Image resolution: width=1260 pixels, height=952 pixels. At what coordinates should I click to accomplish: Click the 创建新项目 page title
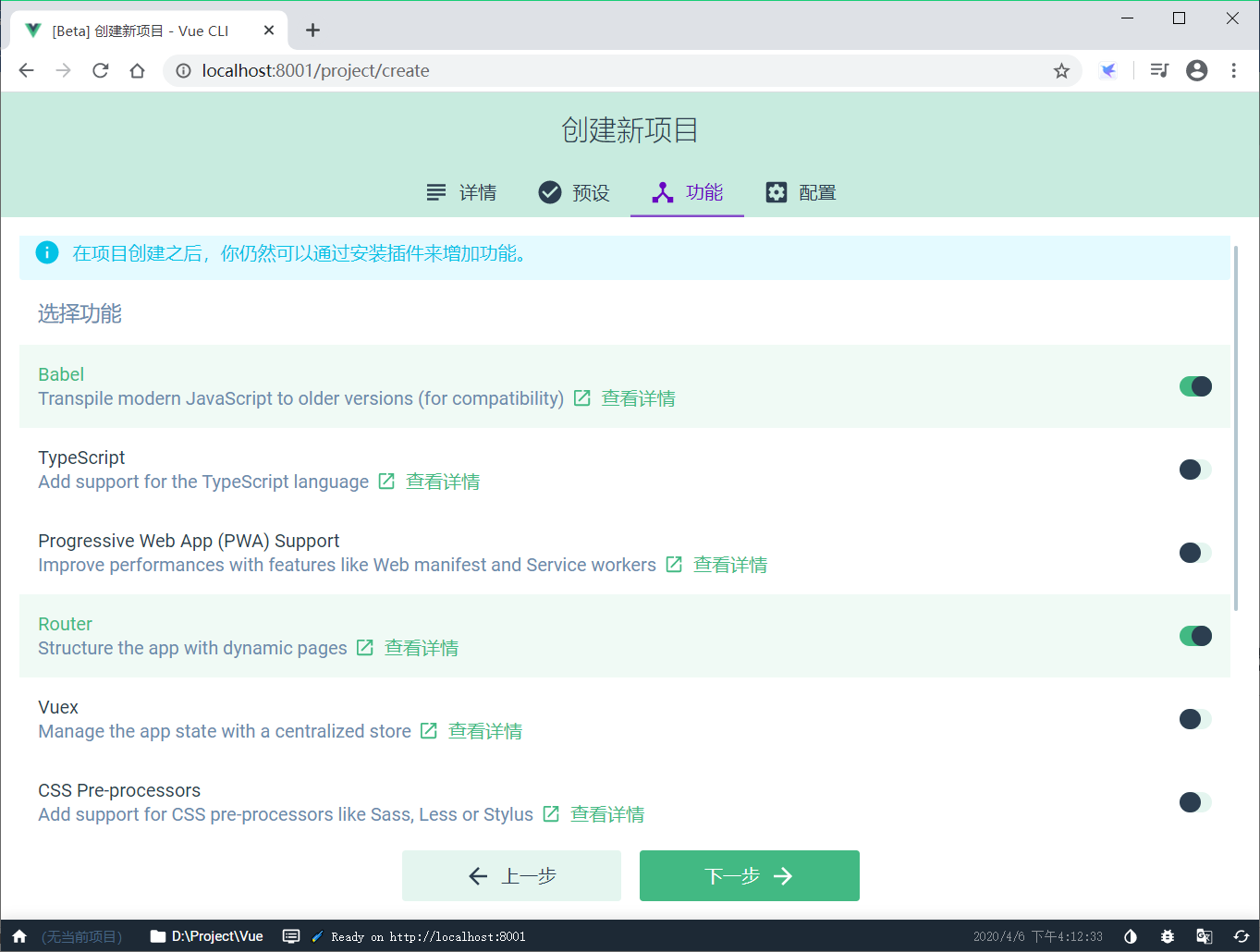click(x=630, y=130)
